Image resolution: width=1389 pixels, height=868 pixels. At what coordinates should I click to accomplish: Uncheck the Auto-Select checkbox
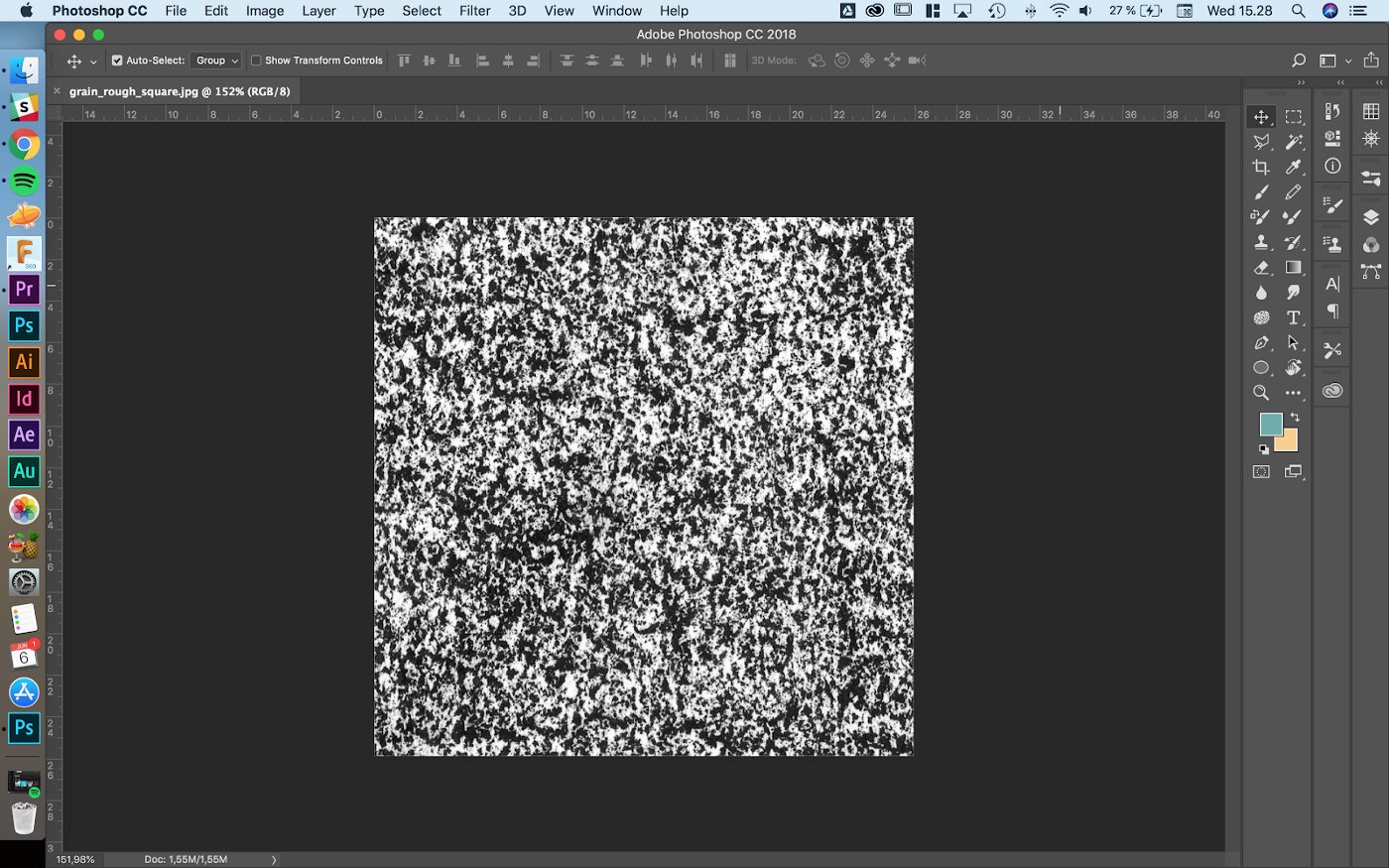[x=117, y=61]
